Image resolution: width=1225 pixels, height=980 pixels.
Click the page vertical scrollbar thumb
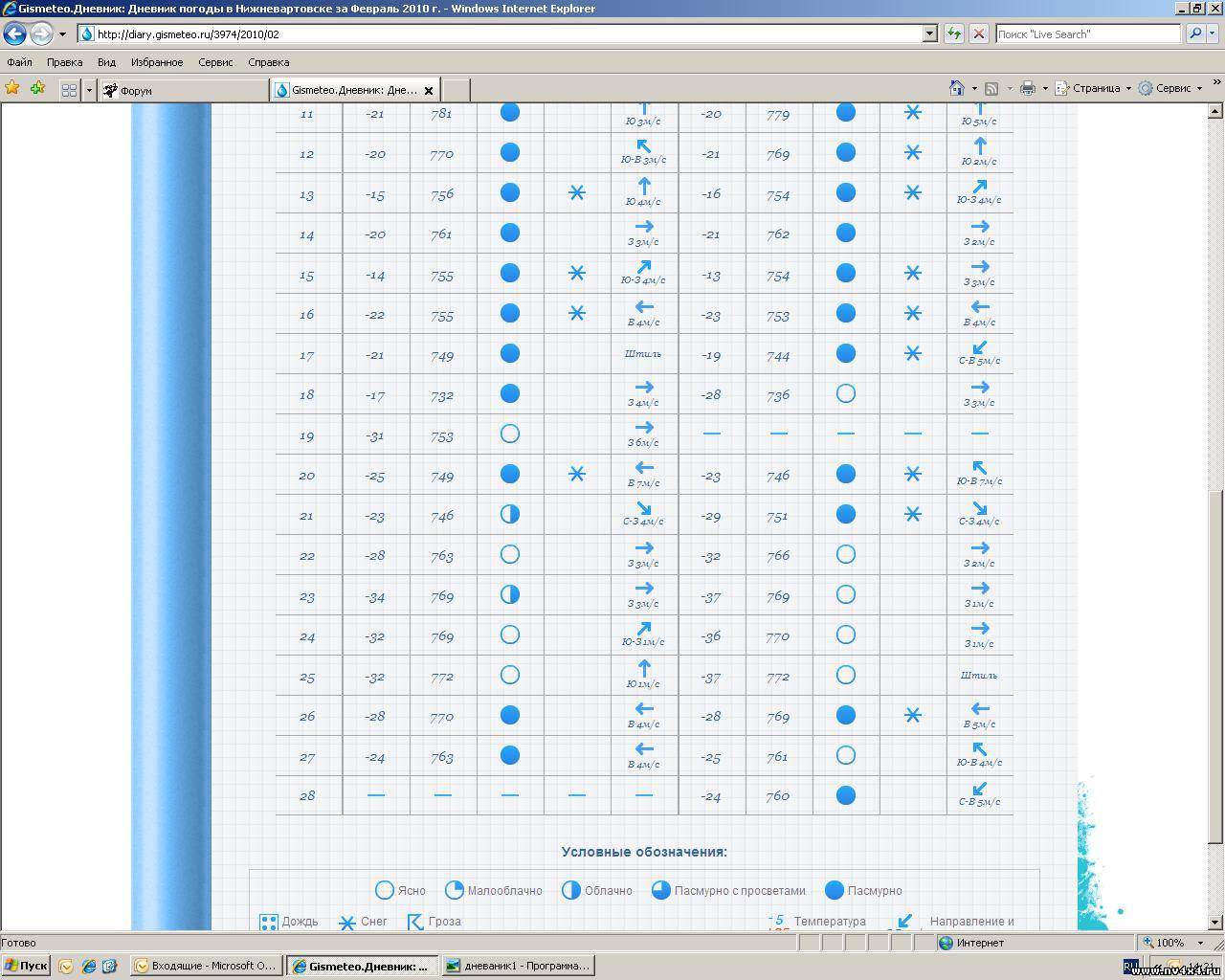click(x=1215, y=666)
